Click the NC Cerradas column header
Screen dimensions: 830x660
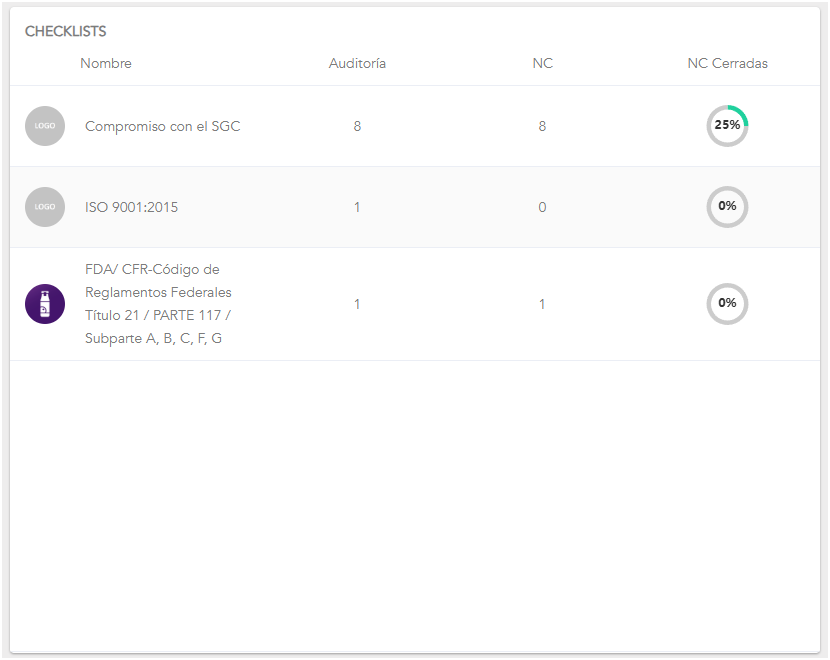(727, 63)
